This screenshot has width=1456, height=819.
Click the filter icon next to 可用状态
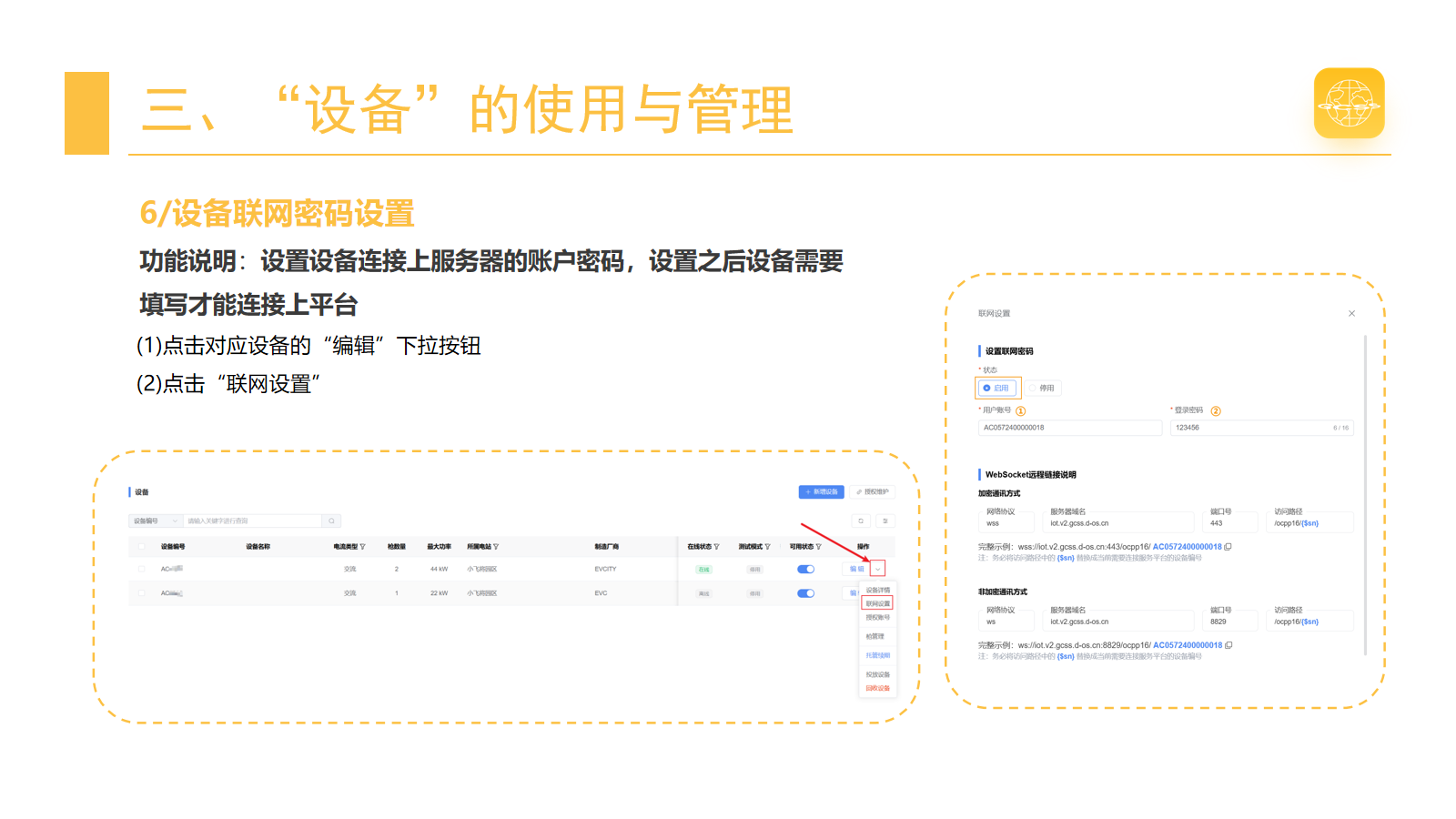[x=818, y=547]
